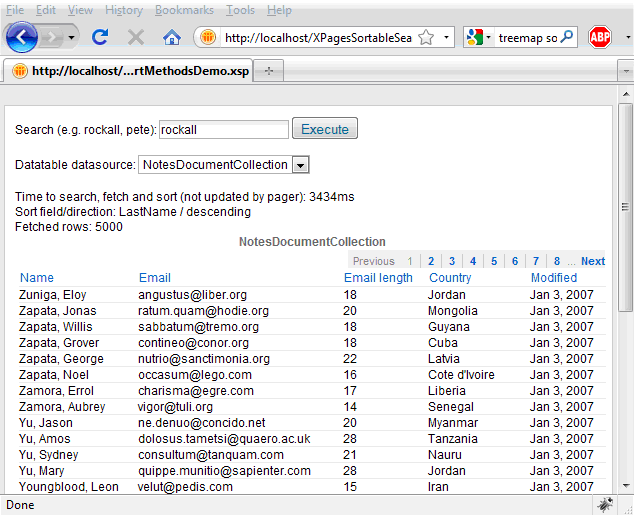Open the History menu

[x=124, y=10]
